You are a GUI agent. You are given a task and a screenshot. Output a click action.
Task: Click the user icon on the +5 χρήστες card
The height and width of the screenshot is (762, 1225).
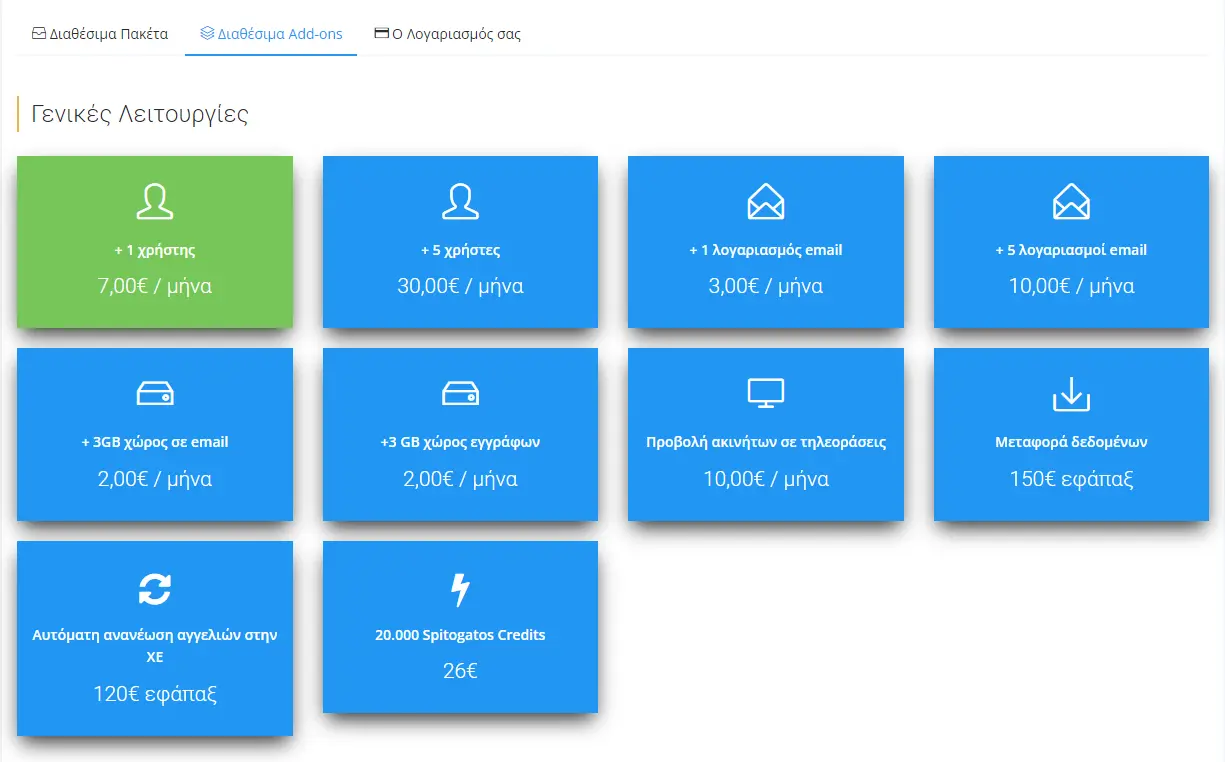point(460,201)
